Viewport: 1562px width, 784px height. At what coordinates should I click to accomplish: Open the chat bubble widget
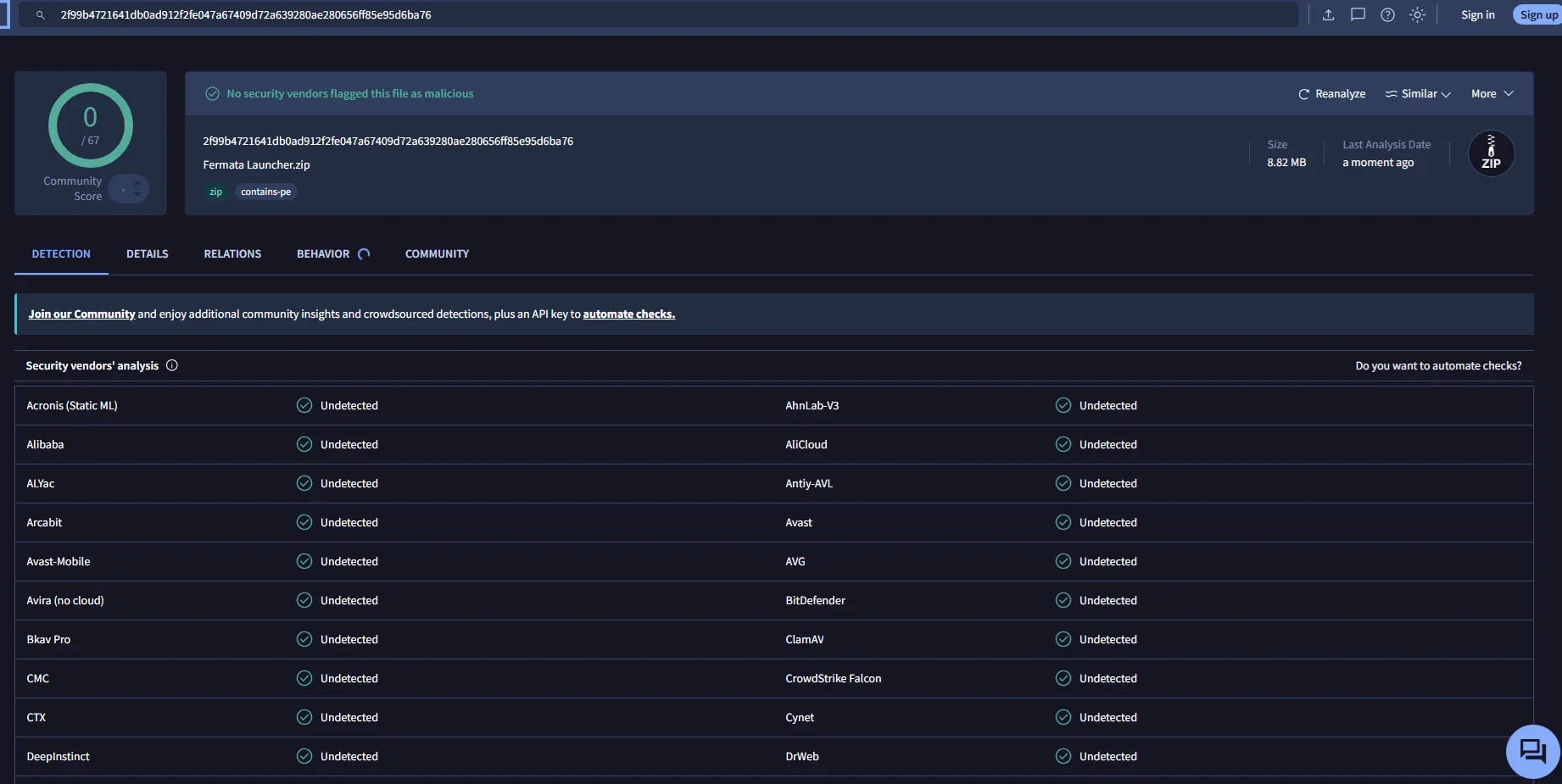(x=1533, y=751)
